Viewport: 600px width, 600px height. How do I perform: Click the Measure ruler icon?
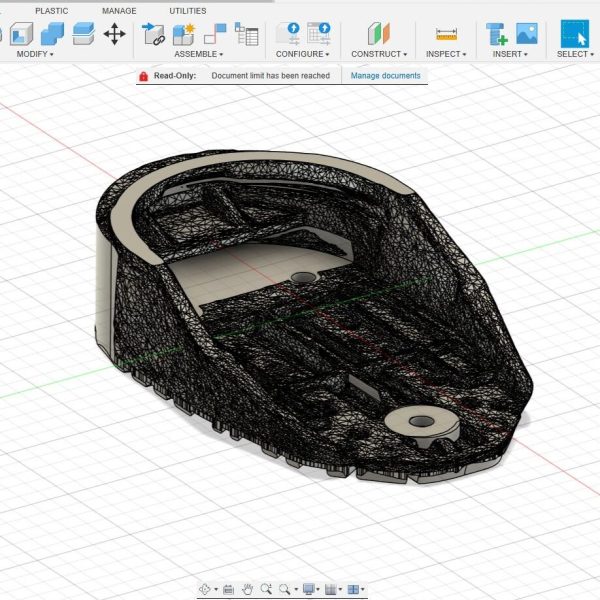point(446,34)
